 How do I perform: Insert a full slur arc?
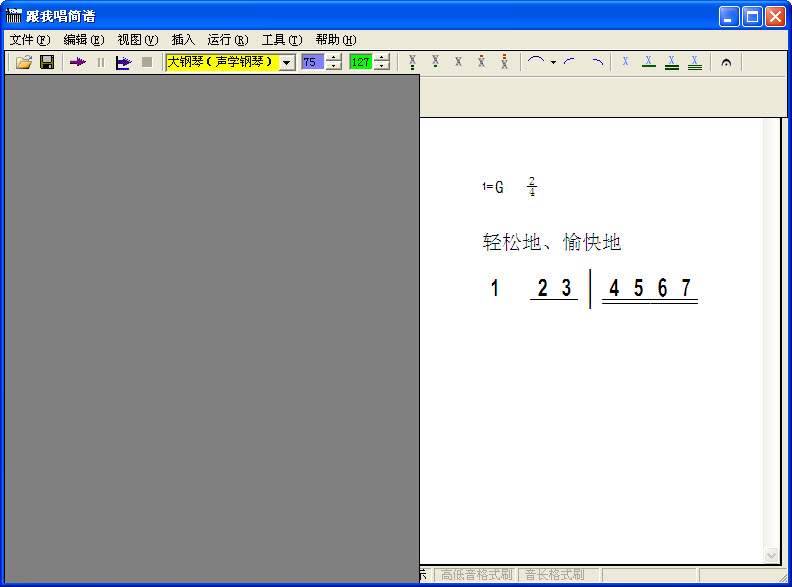click(x=536, y=62)
